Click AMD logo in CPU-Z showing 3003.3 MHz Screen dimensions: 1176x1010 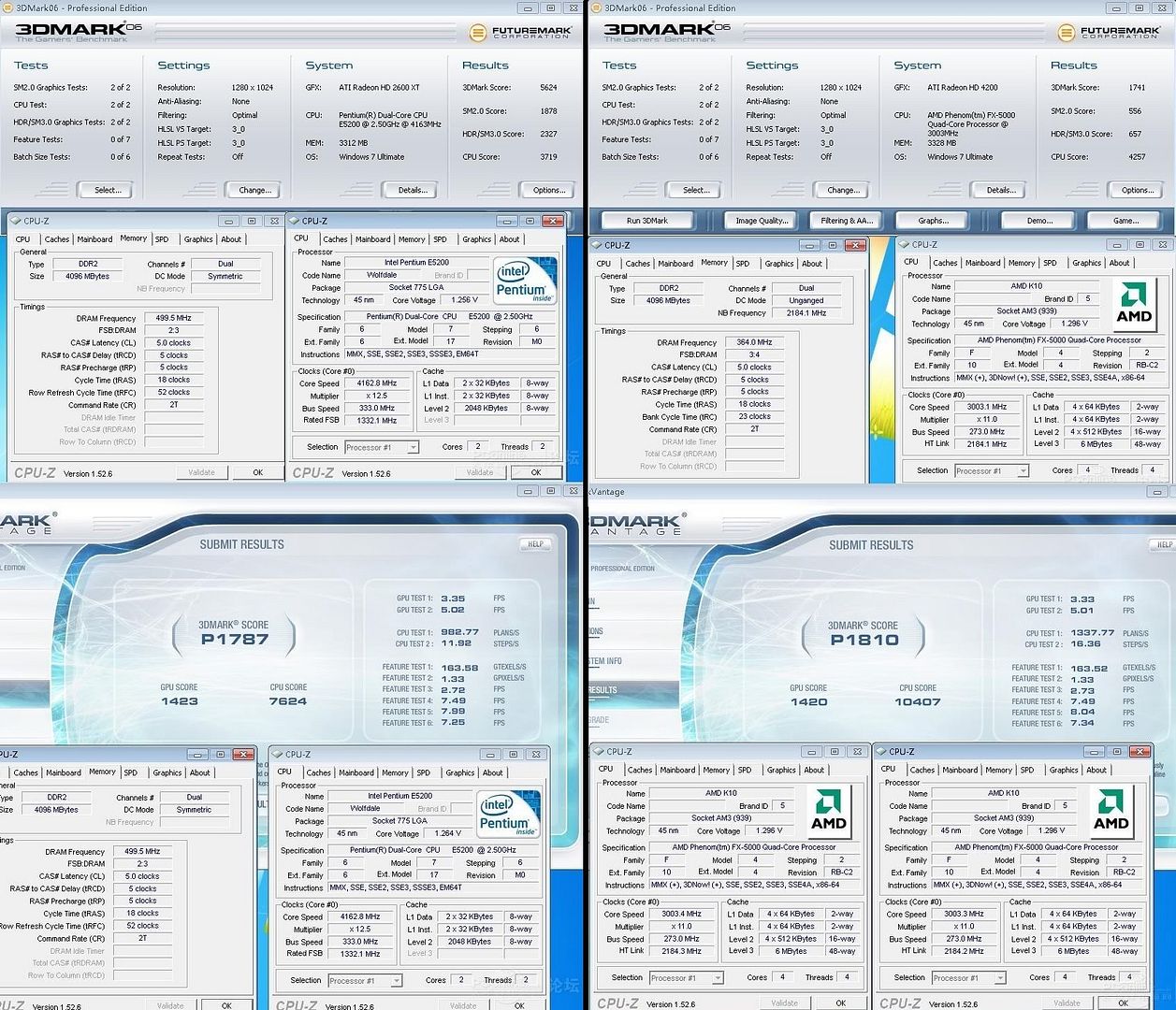(1111, 811)
